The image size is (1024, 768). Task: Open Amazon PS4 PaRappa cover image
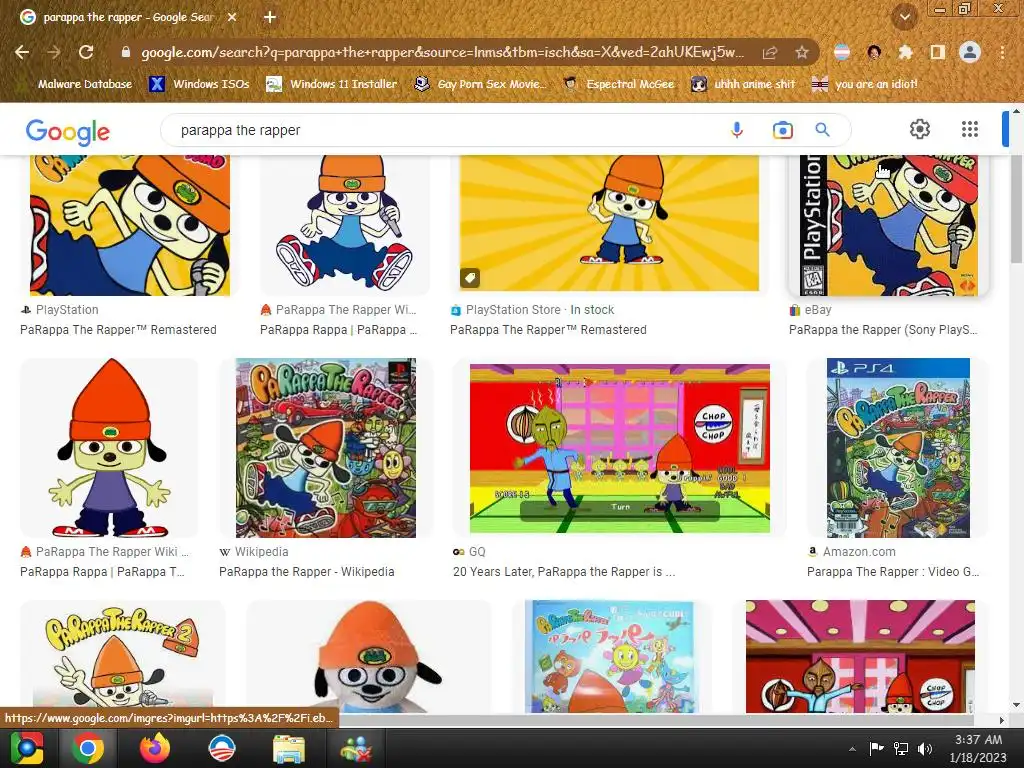coord(898,448)
